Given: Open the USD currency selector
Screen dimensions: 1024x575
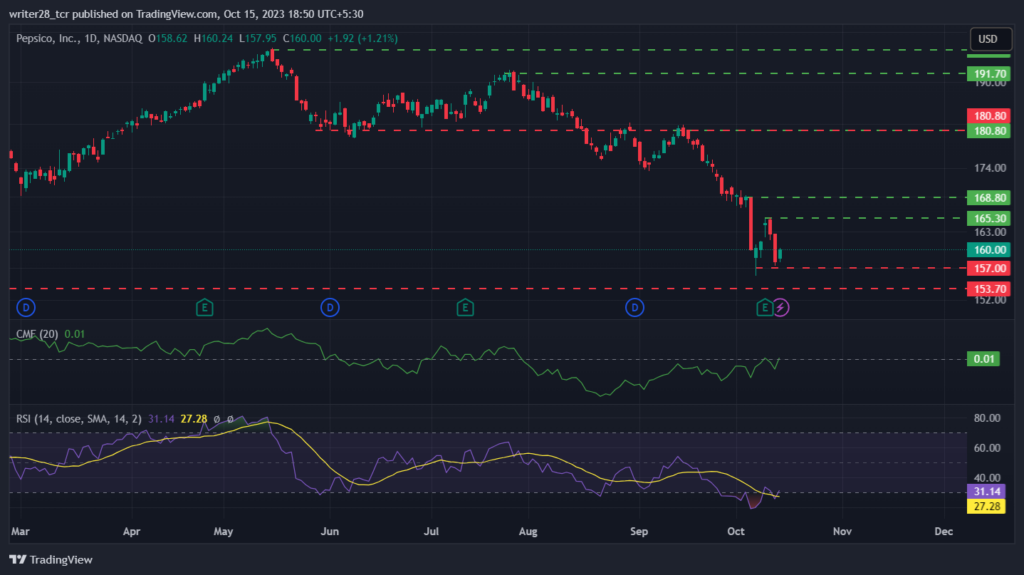Looking at the screenshot, I should coord(990,39).
